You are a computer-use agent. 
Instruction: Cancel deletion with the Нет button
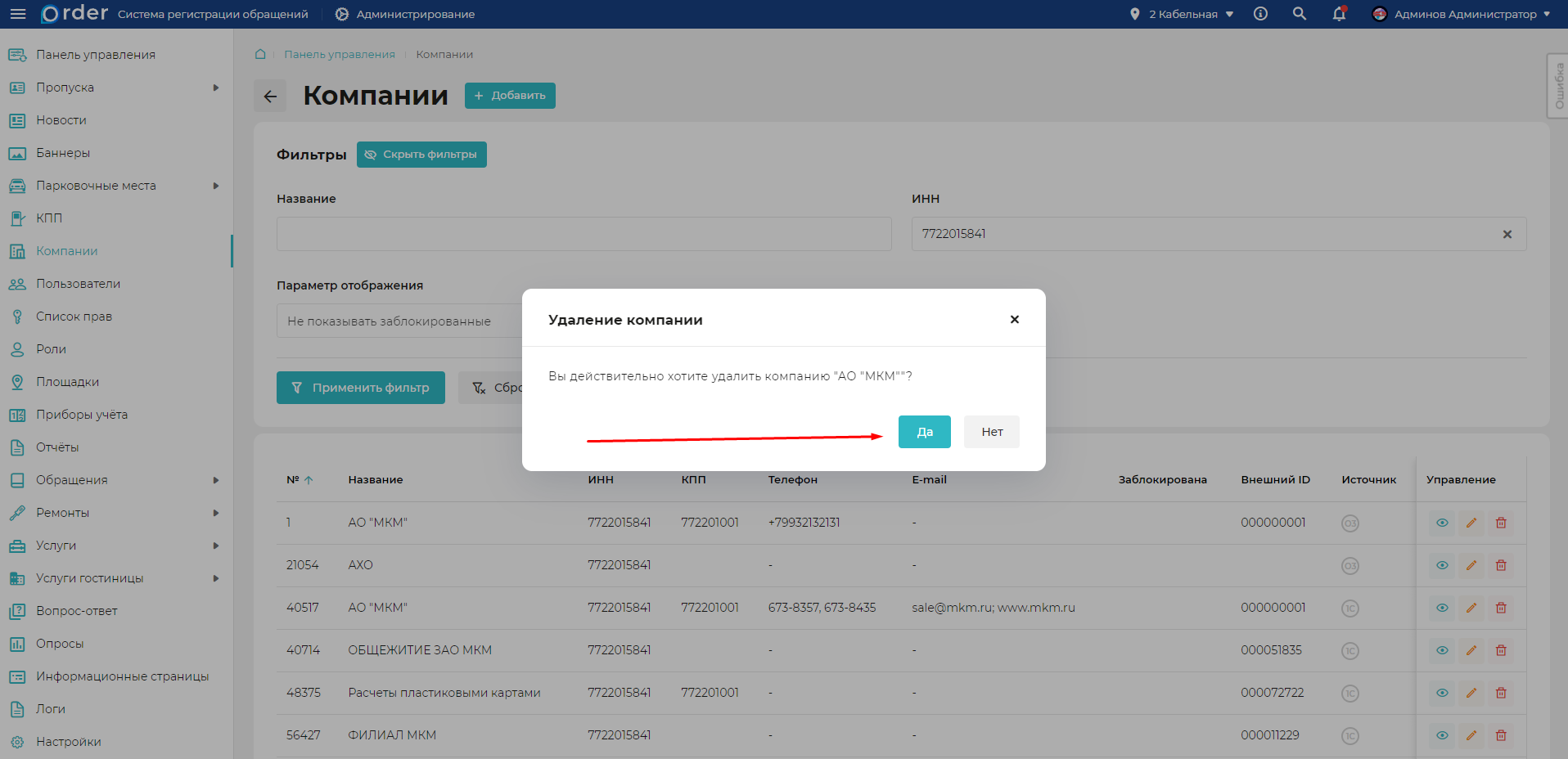pos(991,432)
